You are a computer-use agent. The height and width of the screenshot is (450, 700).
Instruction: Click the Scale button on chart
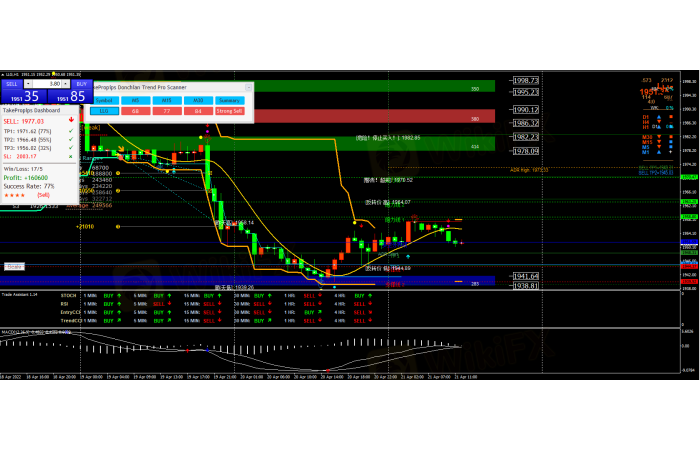14,266
